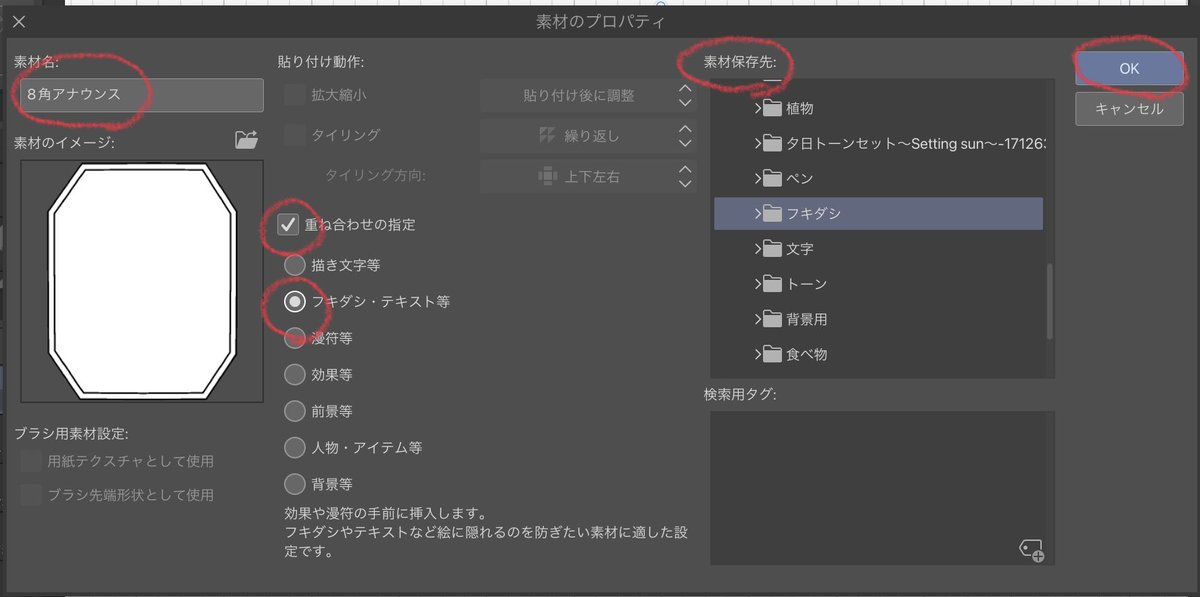Click the octagon material image thumbnail
The height and width of the screenshot is (597, 1200).
(141, 281)
